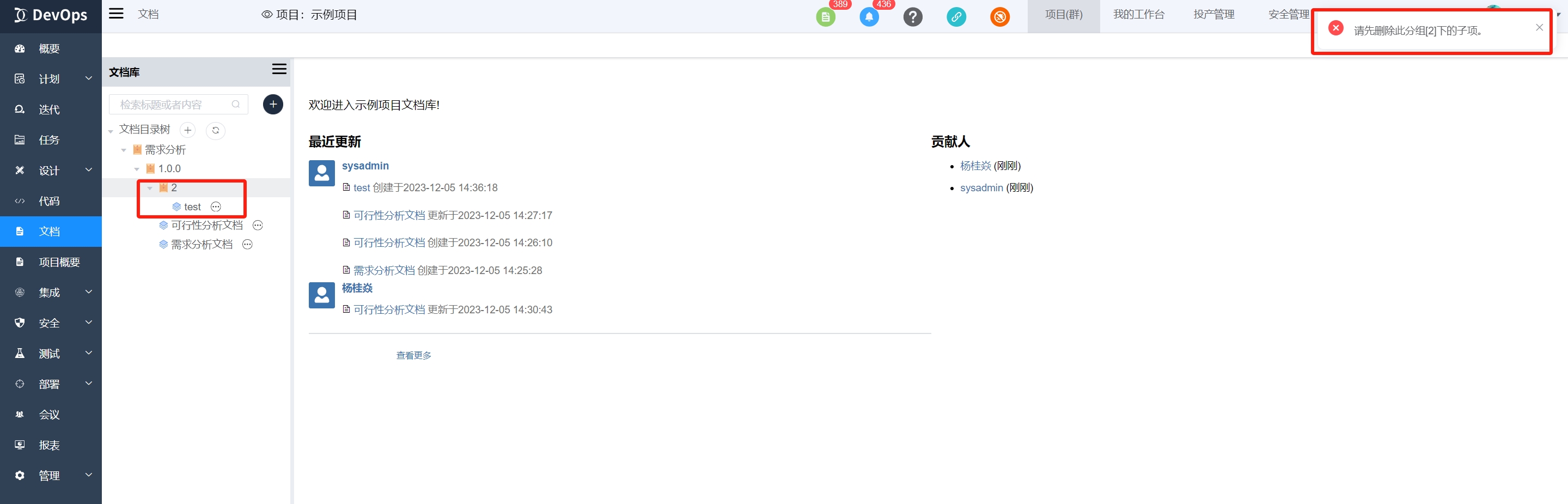This screenshot has width=1568, height=504.
Task: Open 可行性分析文档 created at 14:26:10
Action: click(x=389, y=243)
